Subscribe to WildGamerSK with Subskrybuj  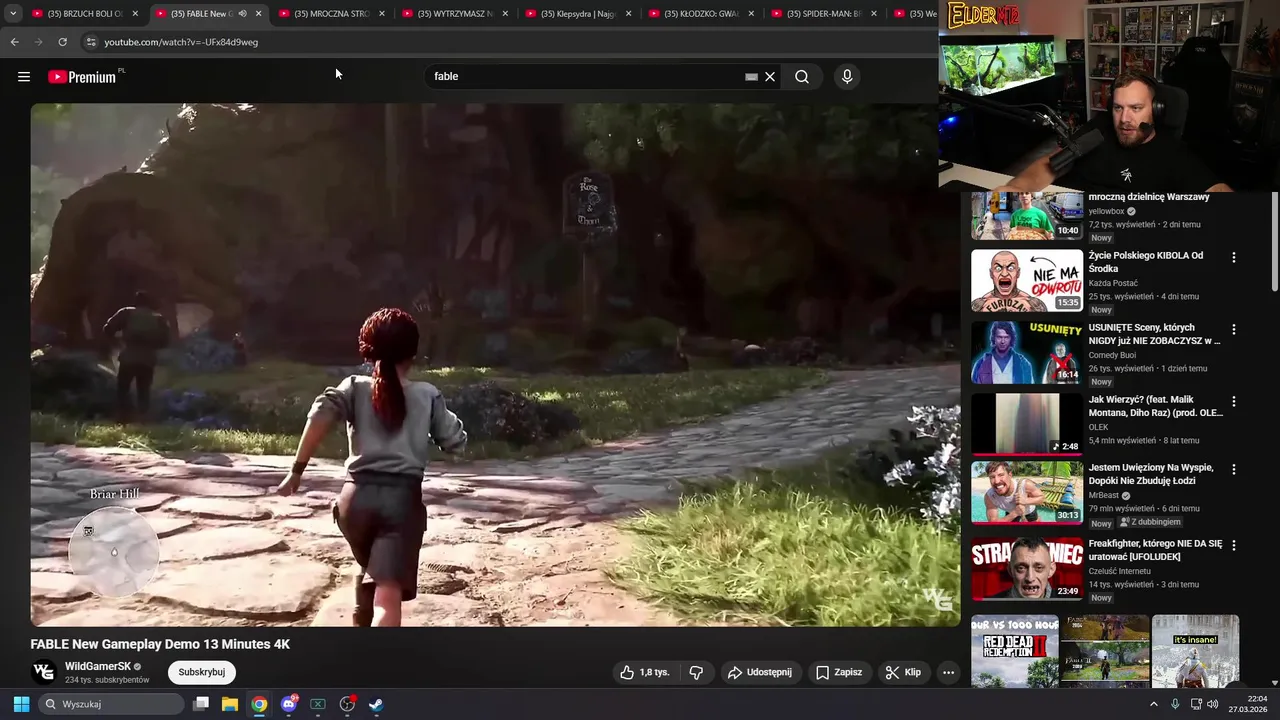pos(202,672)
